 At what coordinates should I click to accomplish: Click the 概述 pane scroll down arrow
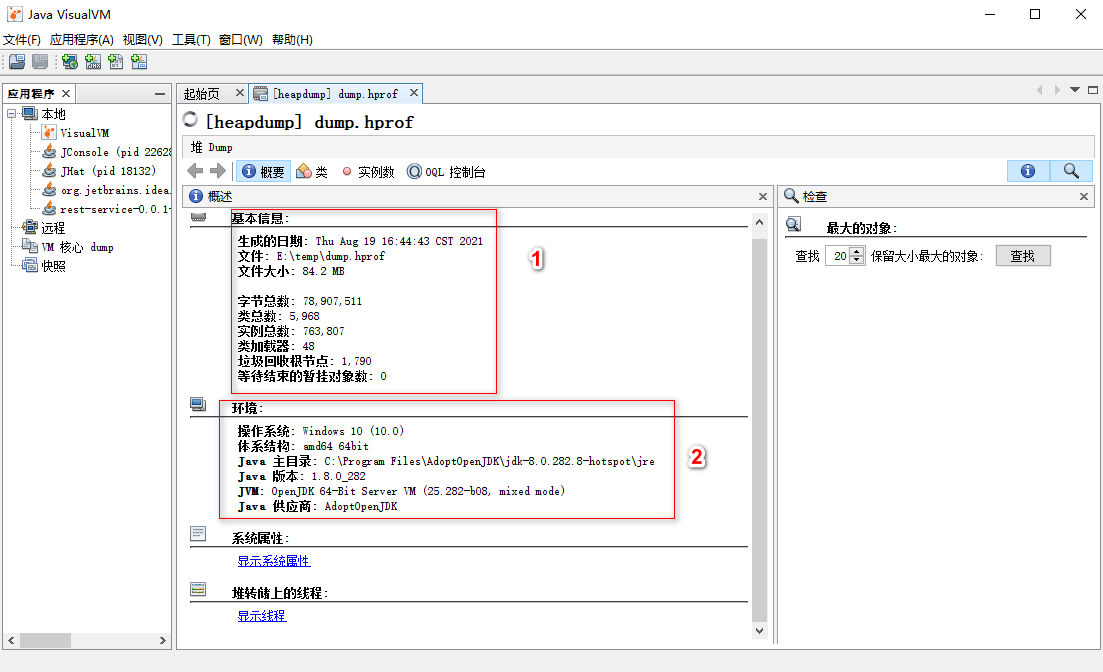tap(759, 630)
